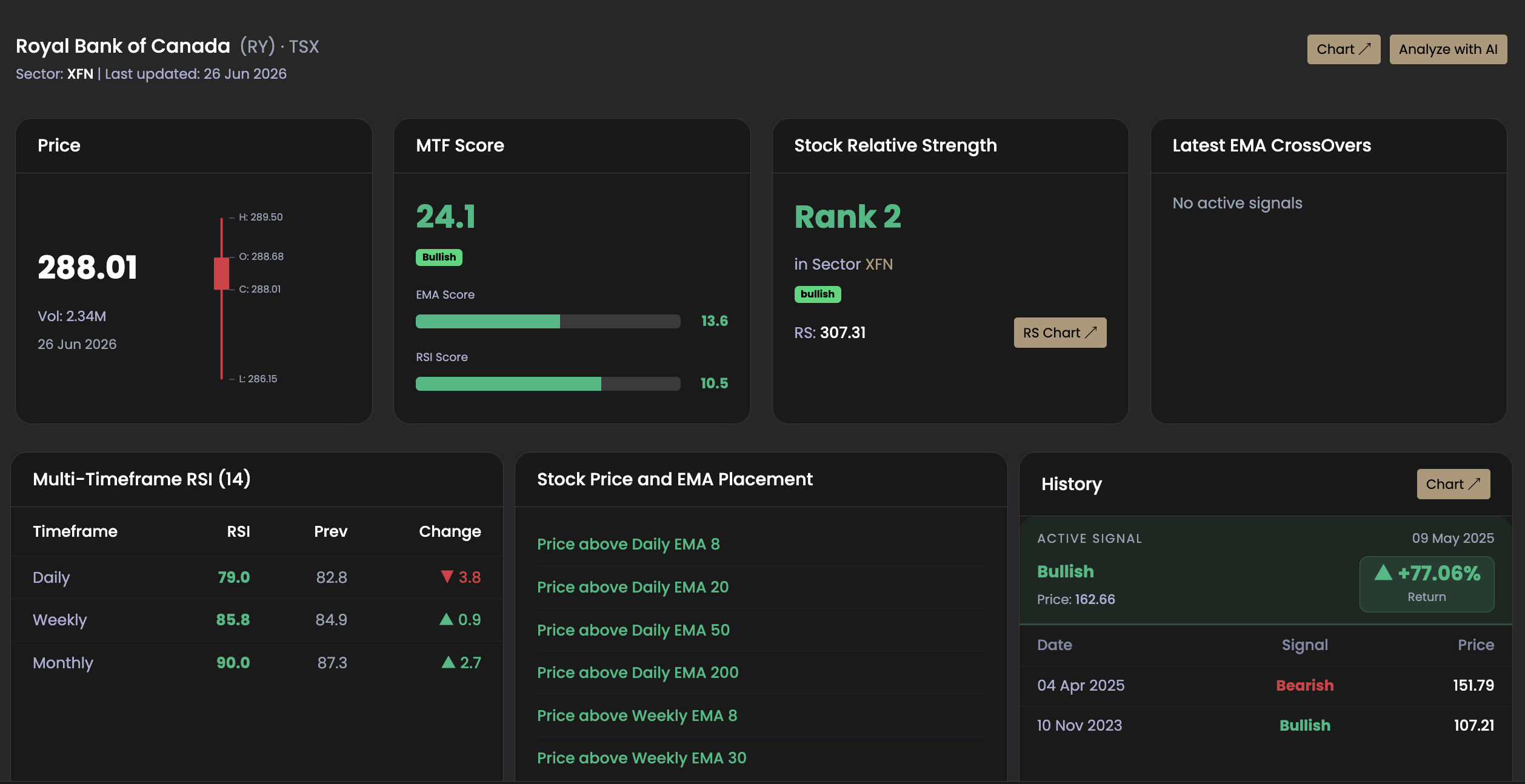Click the RS: 307.31 value
Viewport: 1525px width, 784px height.
click(x=830, y=333)
